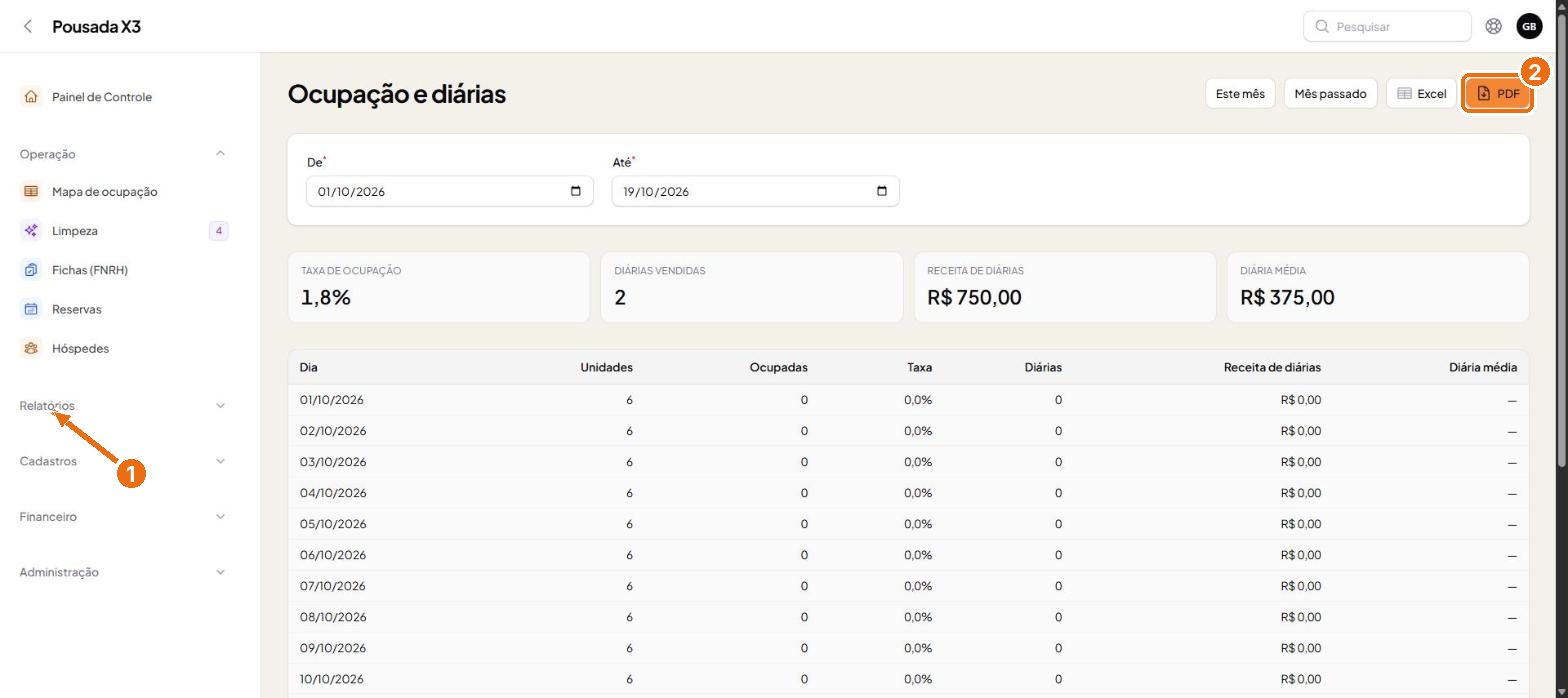Click the Unidades column header
Screen dimensions: 1568x698
coord(606,367)
